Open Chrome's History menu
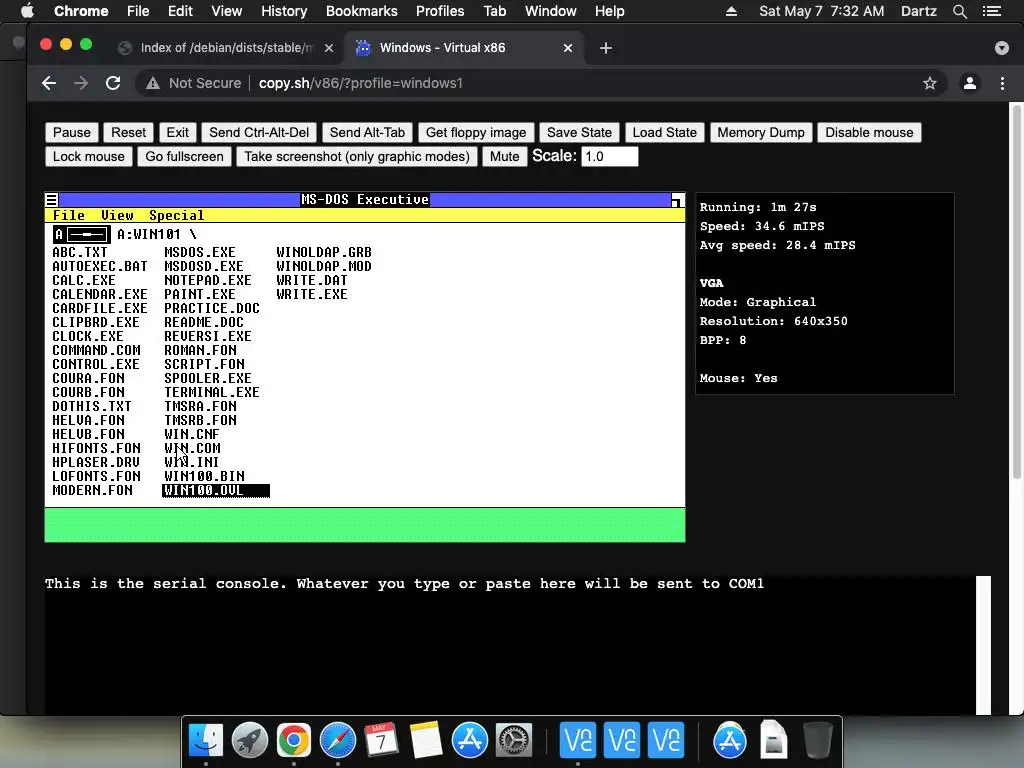 pos(283,11)
